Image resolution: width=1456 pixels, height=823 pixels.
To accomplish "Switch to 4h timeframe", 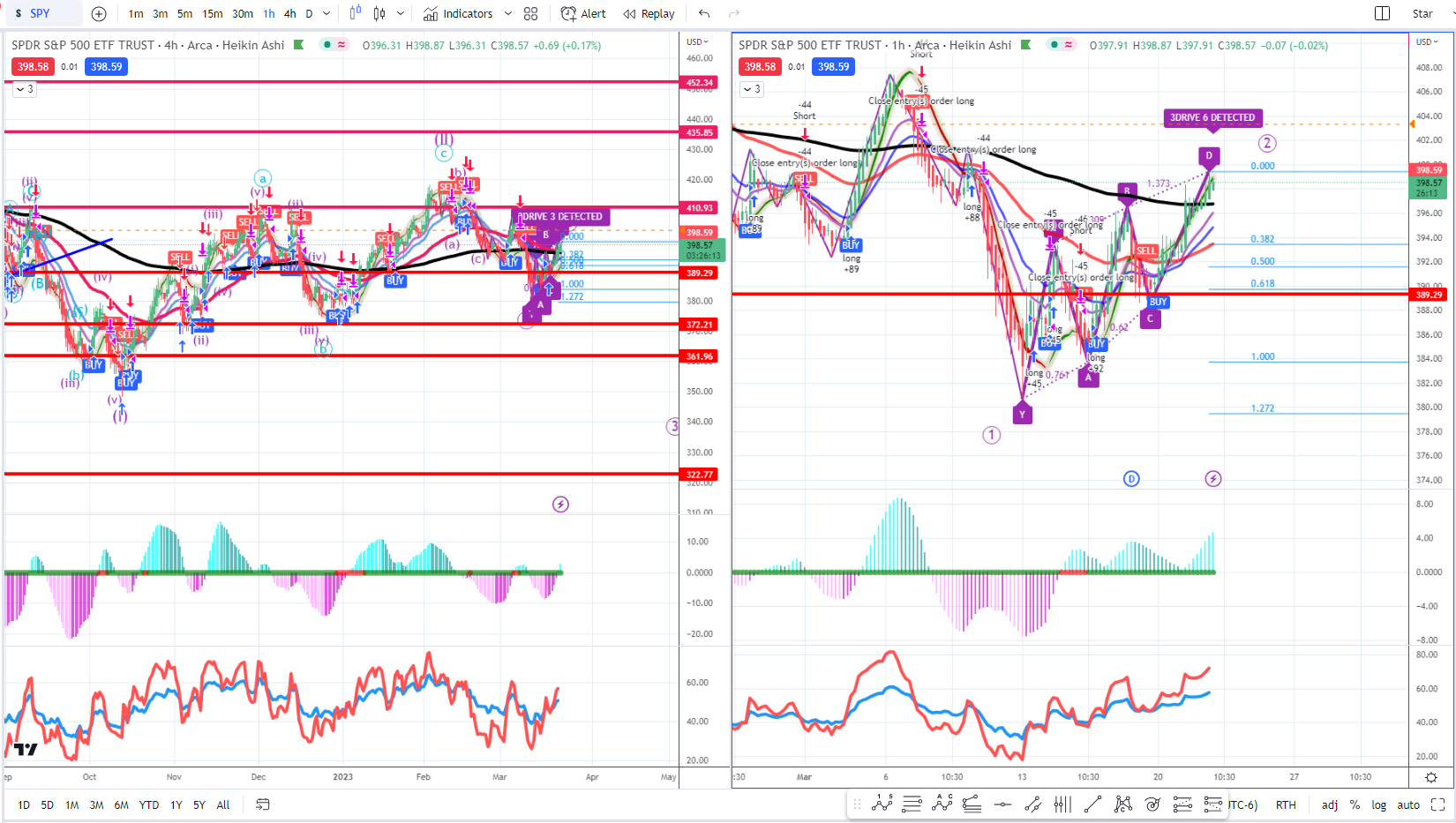I will pyautogui.click(x=290, y=13).
